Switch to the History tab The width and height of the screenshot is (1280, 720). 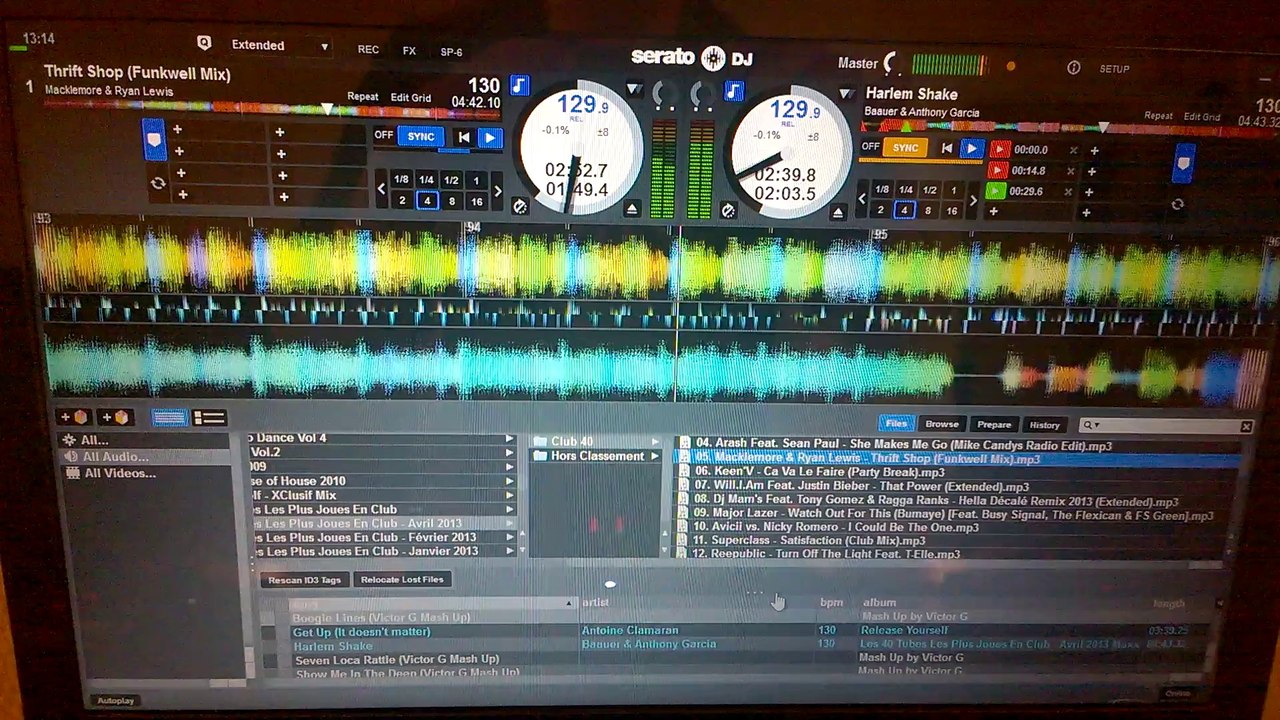[1044, 425]
